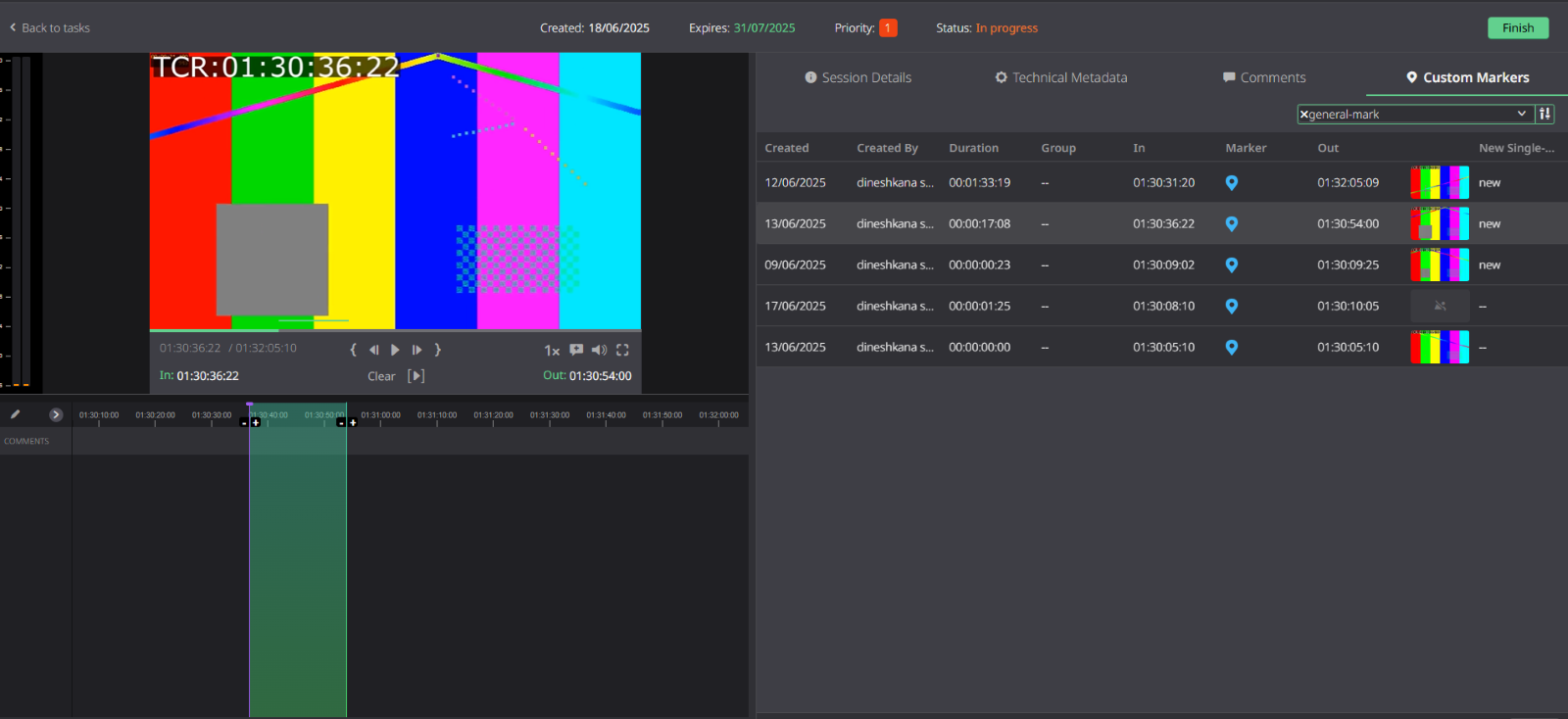Viewport: 1568px width, 719px height.
Task: Start playback with the play button
Action: [x=395, y=350]
